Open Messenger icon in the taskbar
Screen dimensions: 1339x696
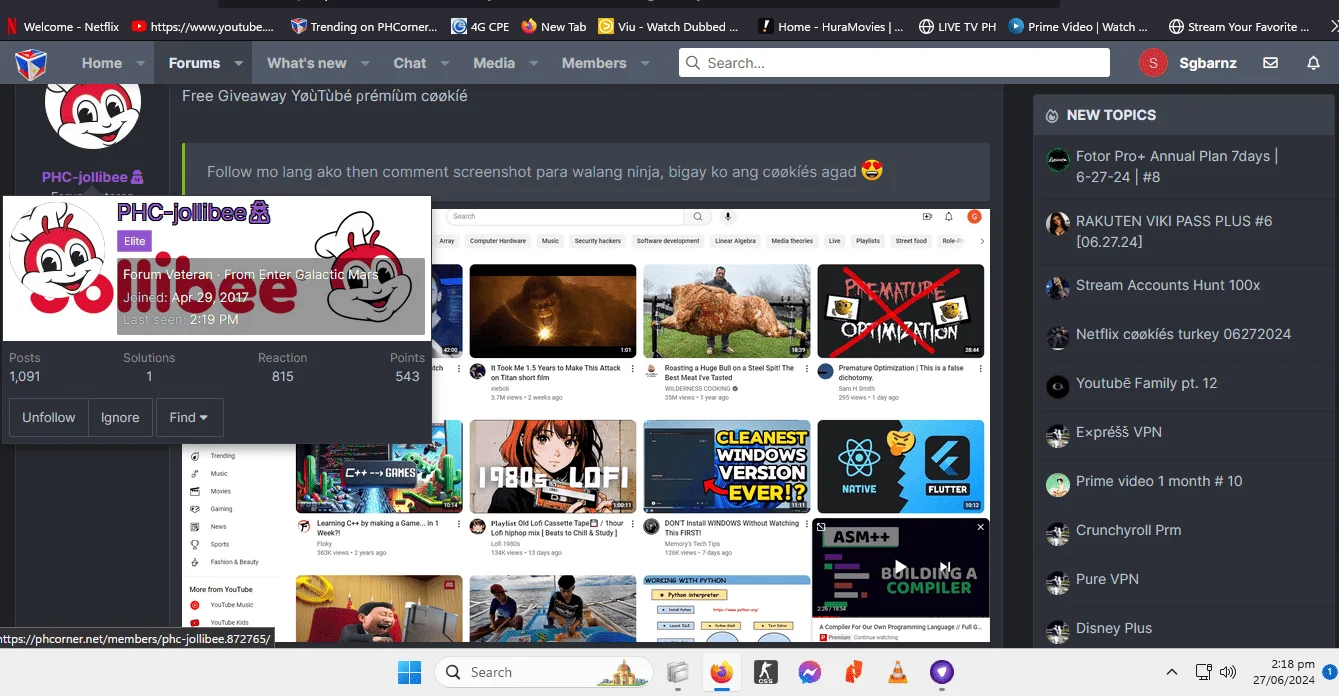coord(810,672)
